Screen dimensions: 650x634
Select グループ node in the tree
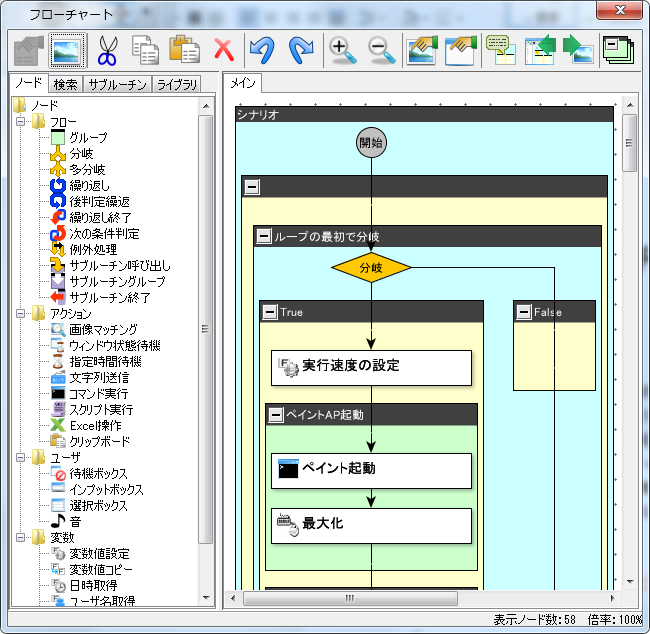pyautogui.click(x=88, y=137)
